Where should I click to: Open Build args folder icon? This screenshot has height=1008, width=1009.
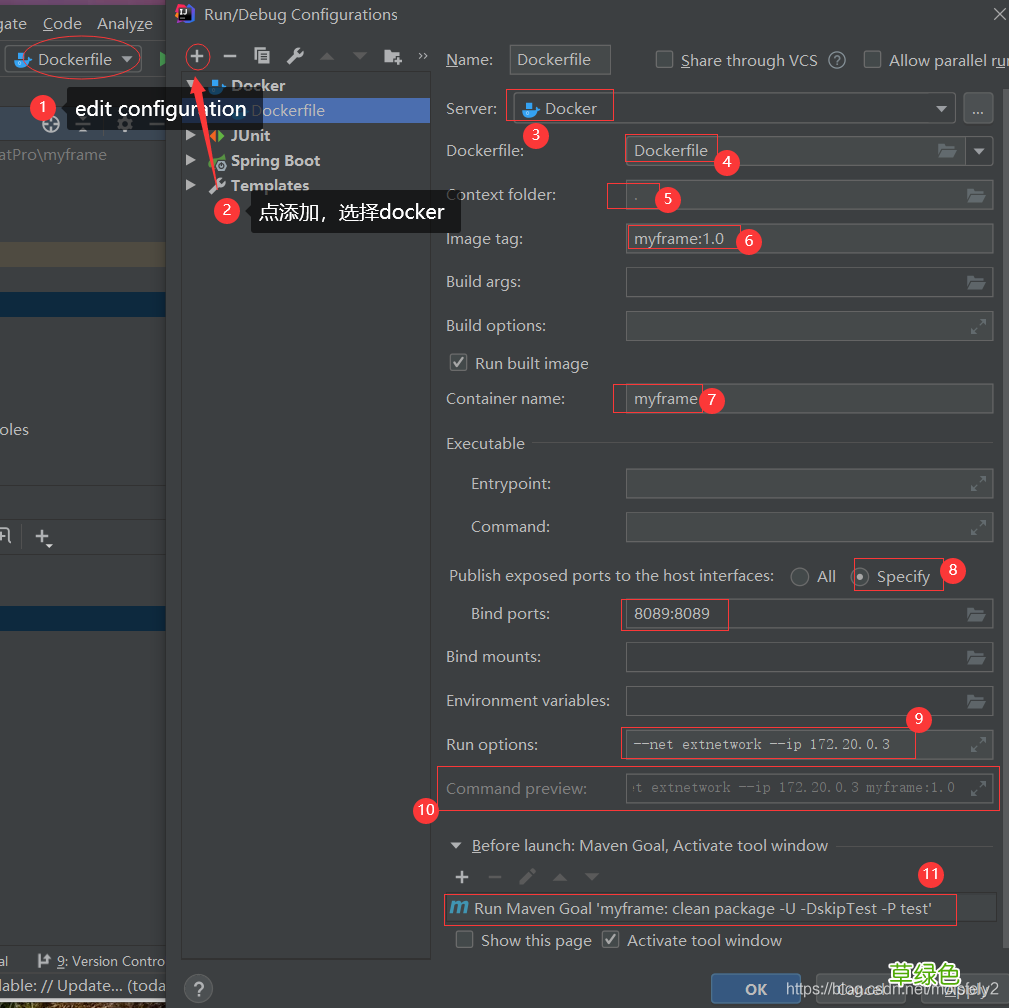coord(976,283)
